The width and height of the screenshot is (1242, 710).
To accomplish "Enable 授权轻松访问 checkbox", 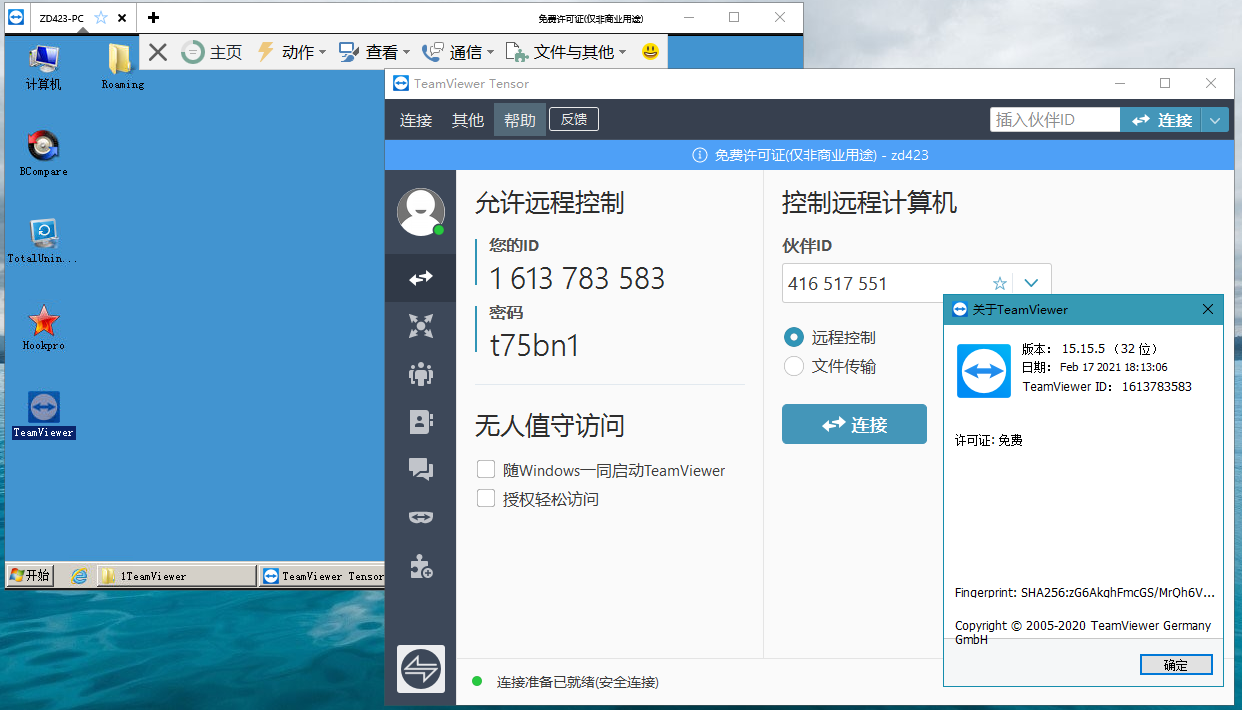I will tap(486, 498).
